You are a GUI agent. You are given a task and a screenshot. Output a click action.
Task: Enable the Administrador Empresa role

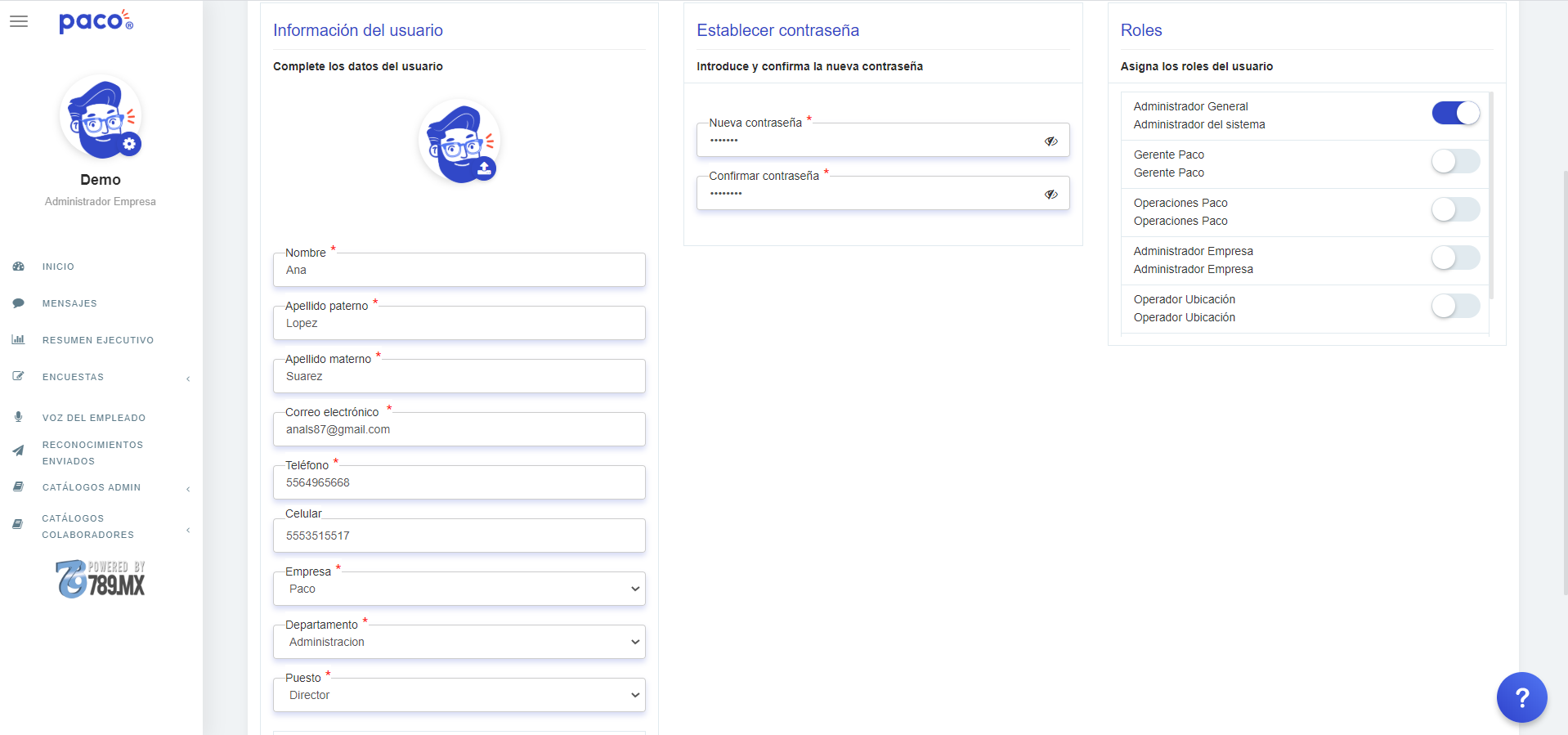(x=1455, y=258)
